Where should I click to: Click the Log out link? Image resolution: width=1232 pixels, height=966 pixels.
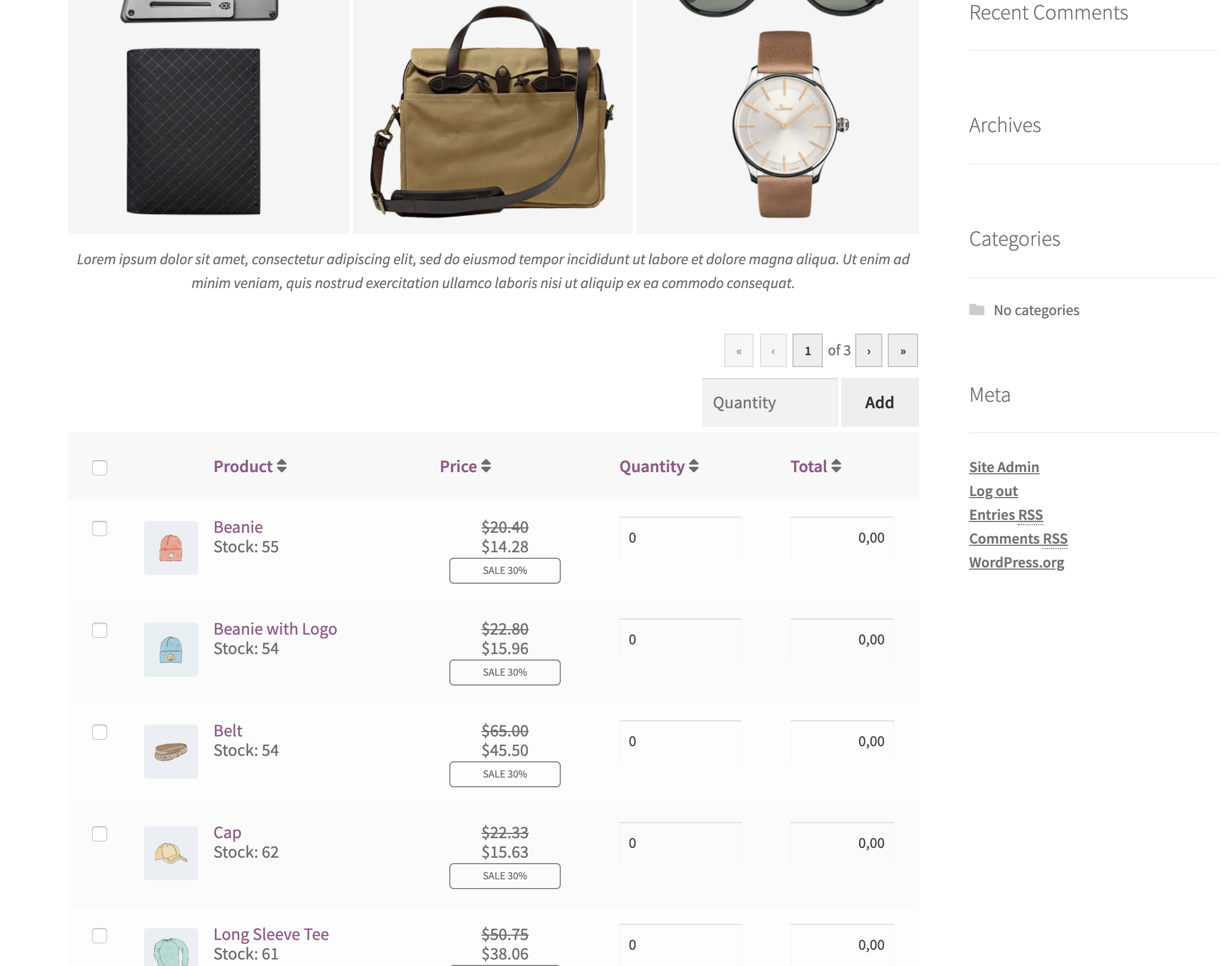point(993,491)
